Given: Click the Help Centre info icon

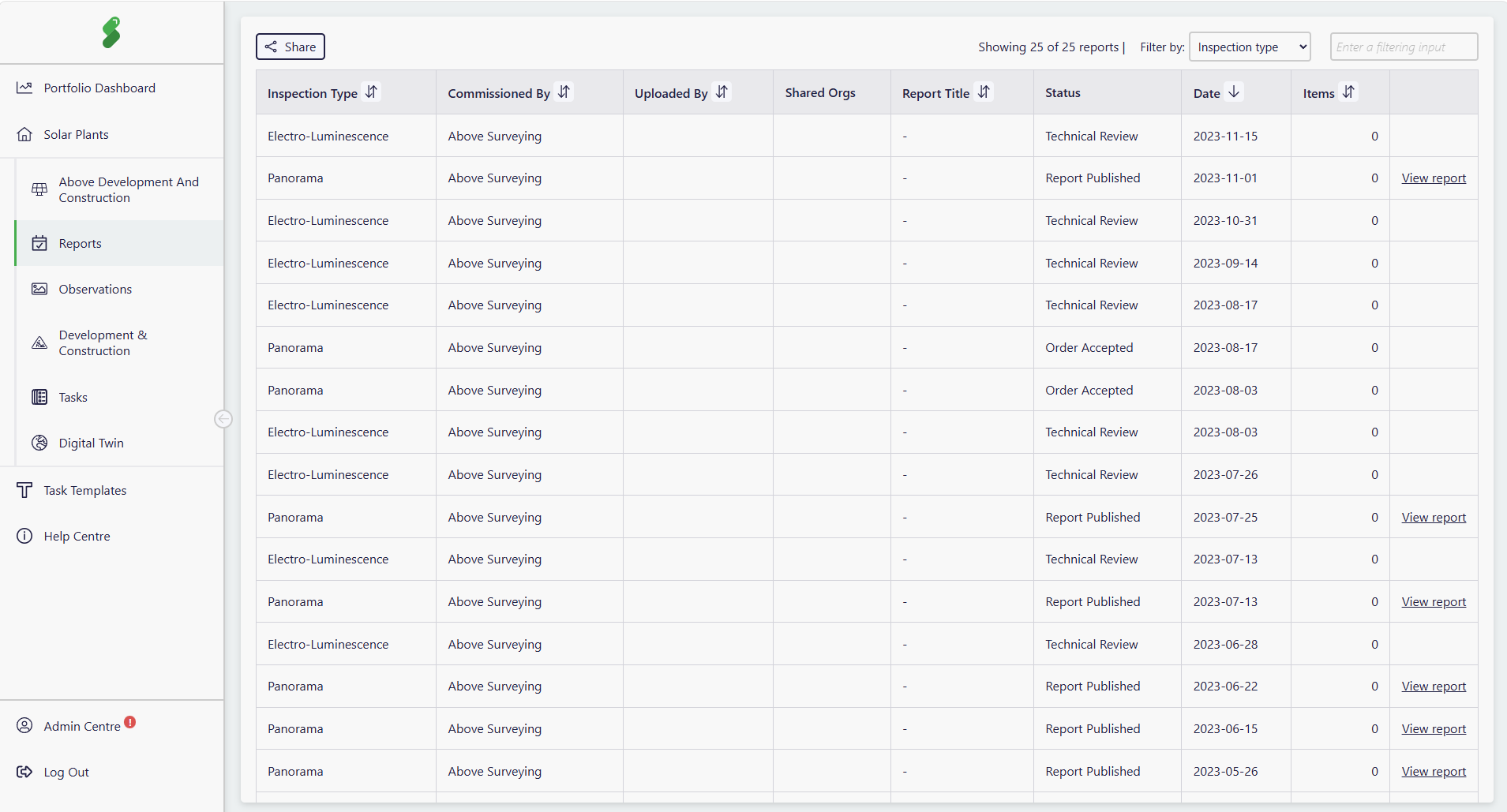Looking at the screenshot, I should coord(24,536).
